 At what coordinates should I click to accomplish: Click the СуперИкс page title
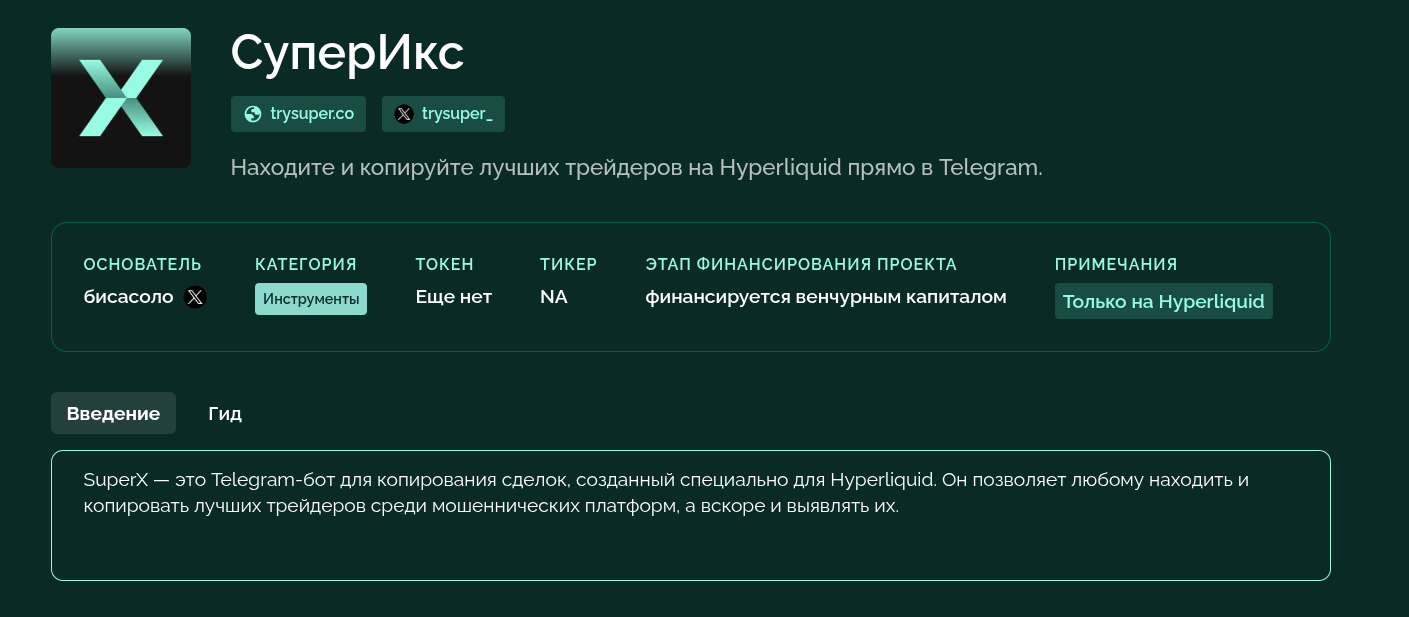tap(347, 52)
